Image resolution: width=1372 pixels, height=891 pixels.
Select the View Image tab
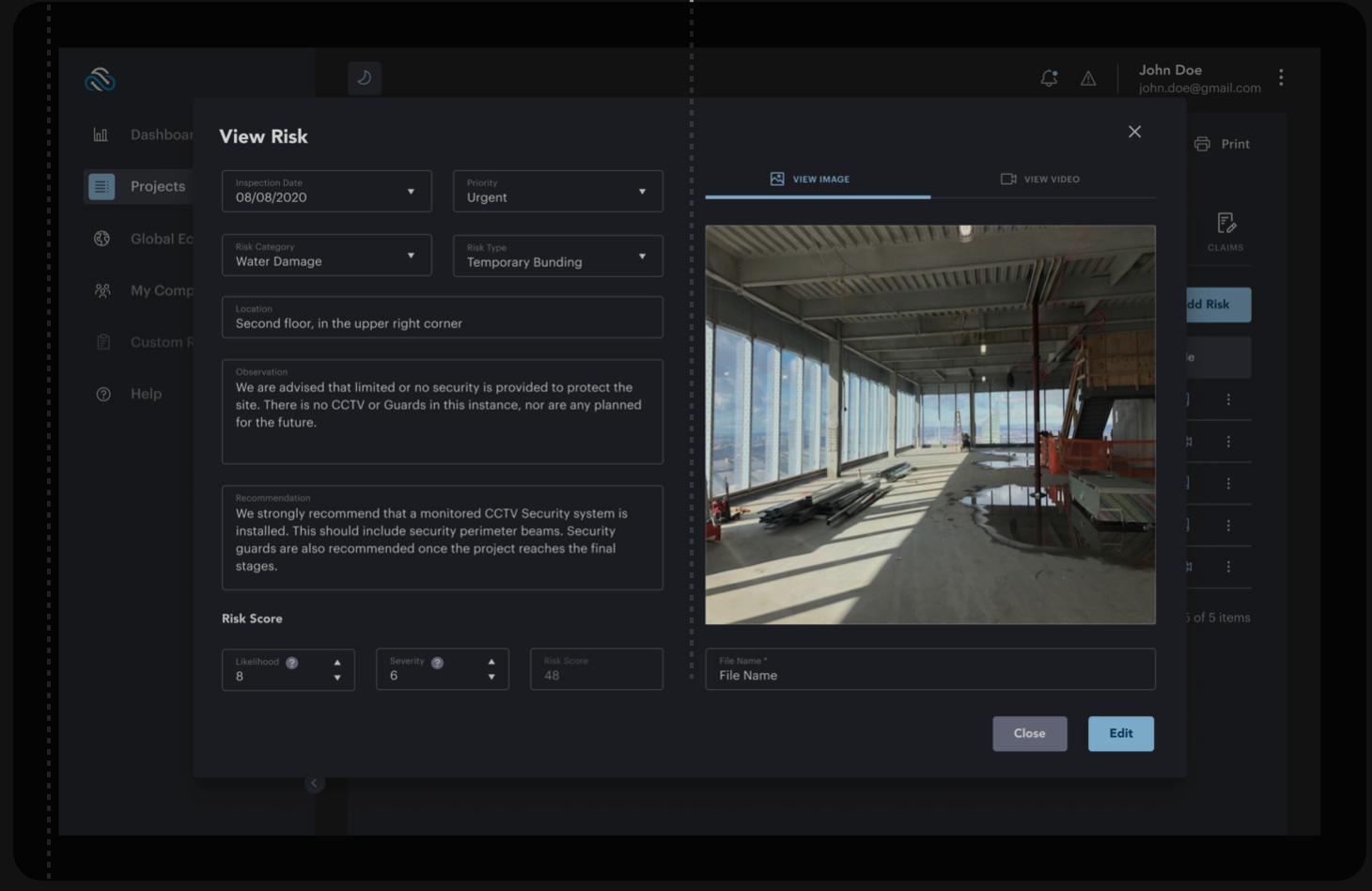pyautogui.click(x=810, y=180)
